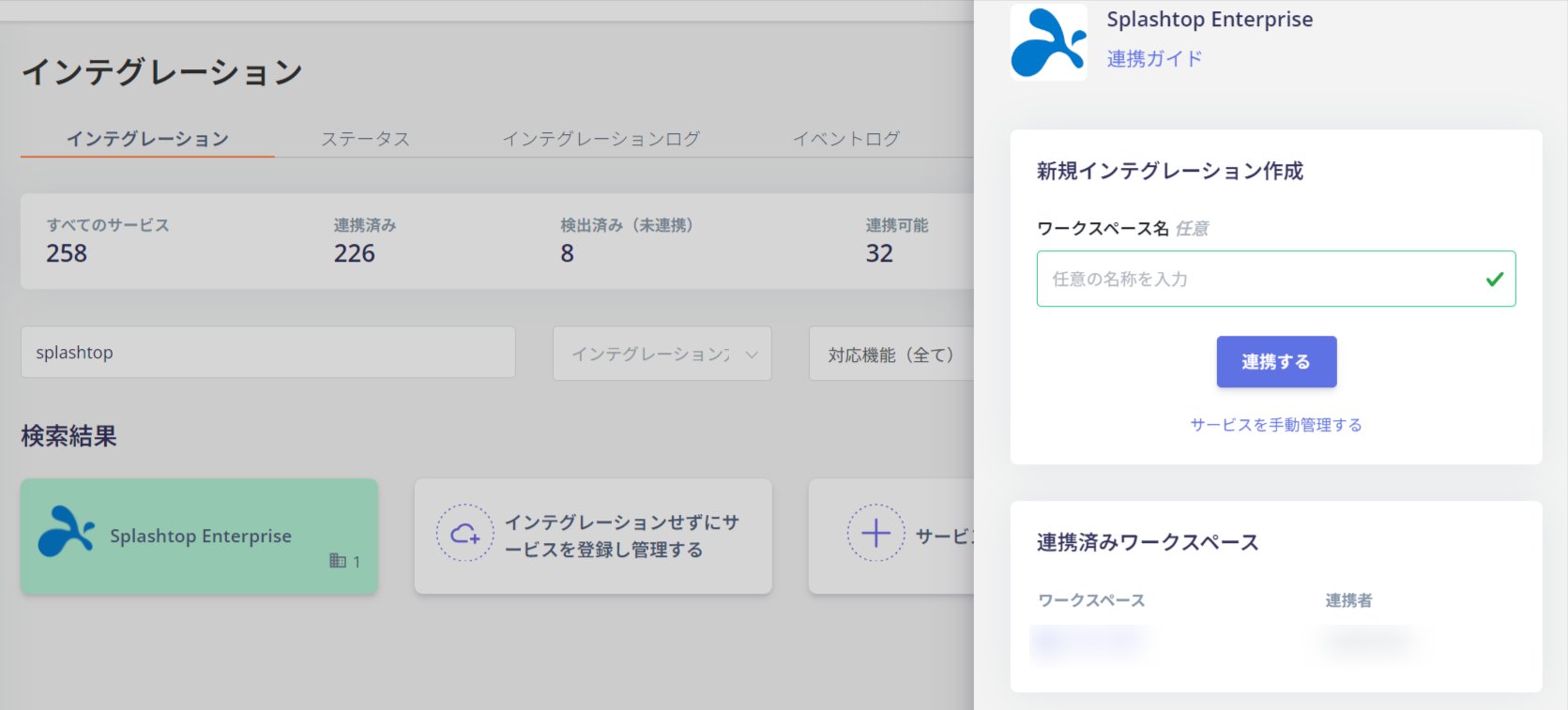
Task: Expand the インテグレーション filter dropdown
Action: click(x=662, y=354)
